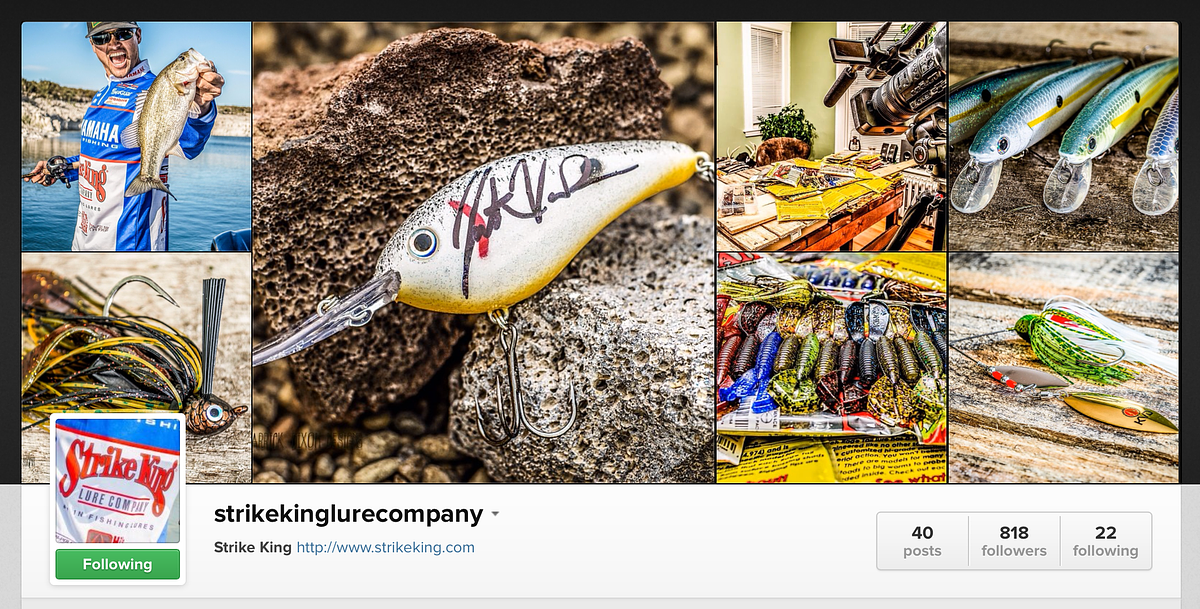Image resolution: width=1200 pixels, height=609 pixels.
Task: View the 40 posts count
Action: [x=922, y=541]
